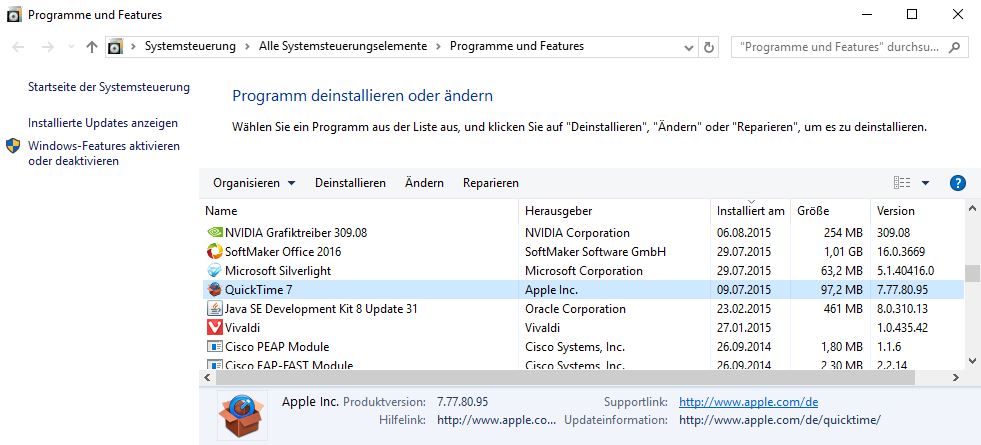Click the vertical scrollbar up arrow
The width and height of the screenshot is (981, 445).
972,208
